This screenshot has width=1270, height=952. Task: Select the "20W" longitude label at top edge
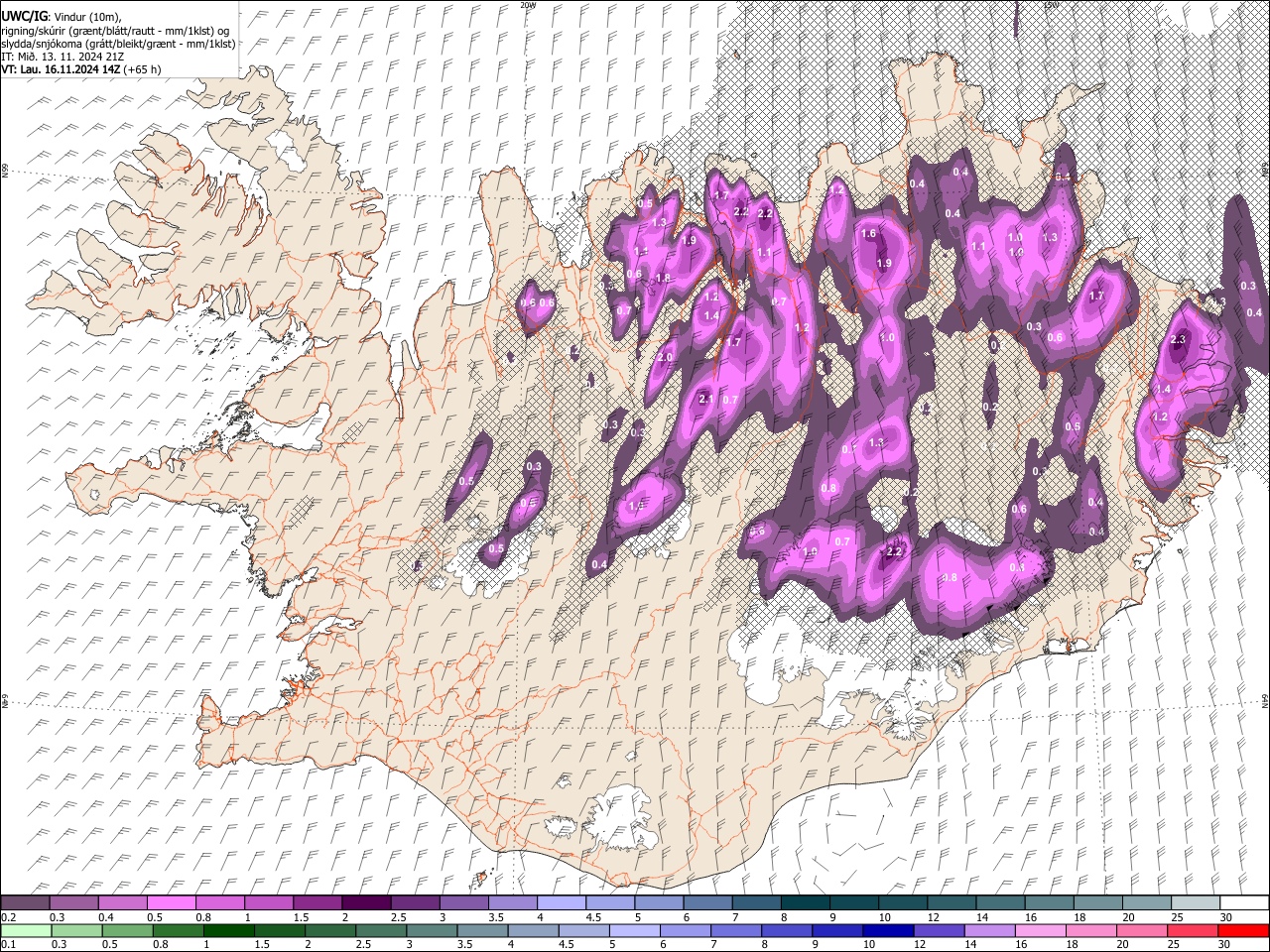(528, 5)
